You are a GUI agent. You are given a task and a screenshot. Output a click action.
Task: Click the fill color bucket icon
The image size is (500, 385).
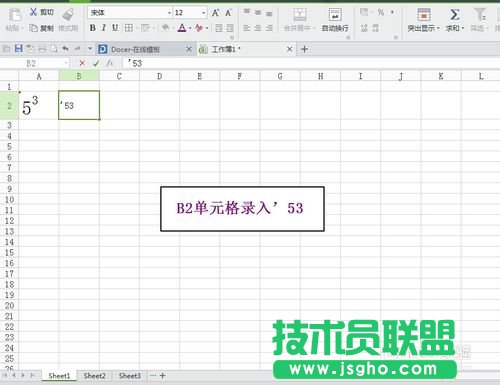pos(165,28)
